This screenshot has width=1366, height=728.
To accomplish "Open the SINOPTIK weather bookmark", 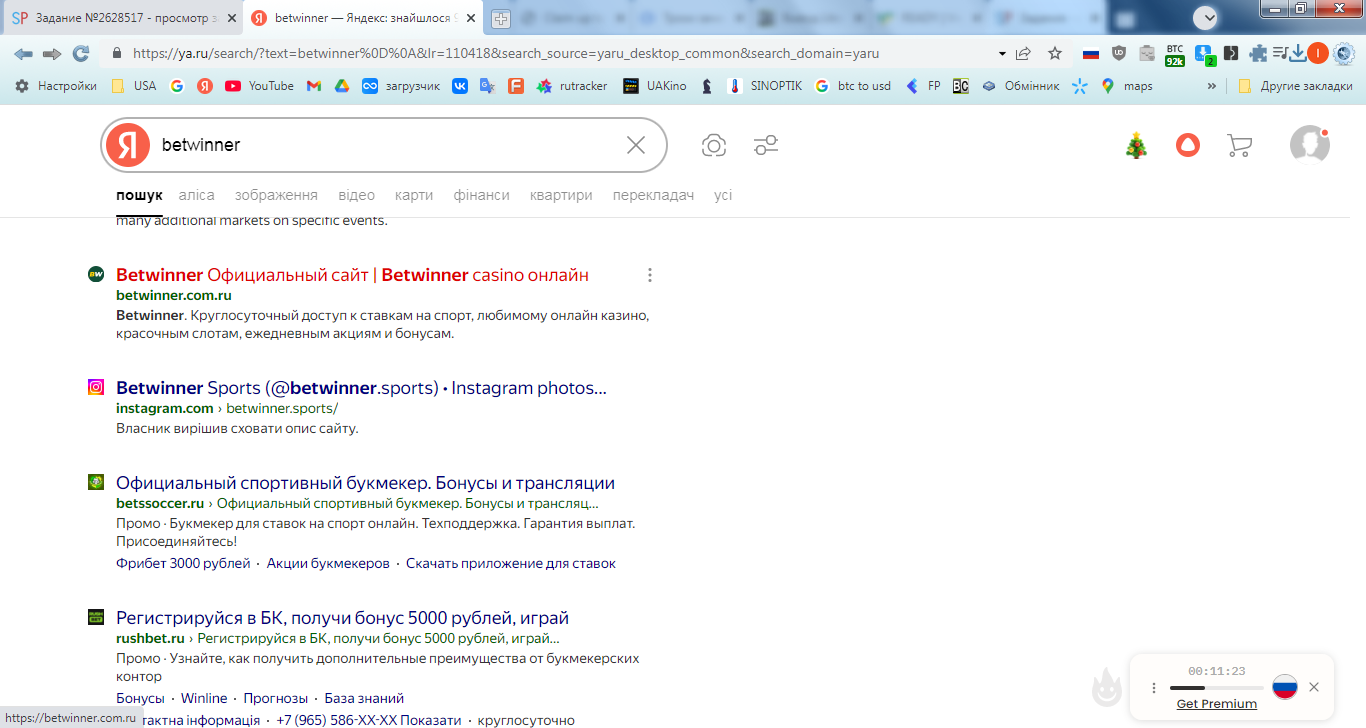I will tap(764, 86).
